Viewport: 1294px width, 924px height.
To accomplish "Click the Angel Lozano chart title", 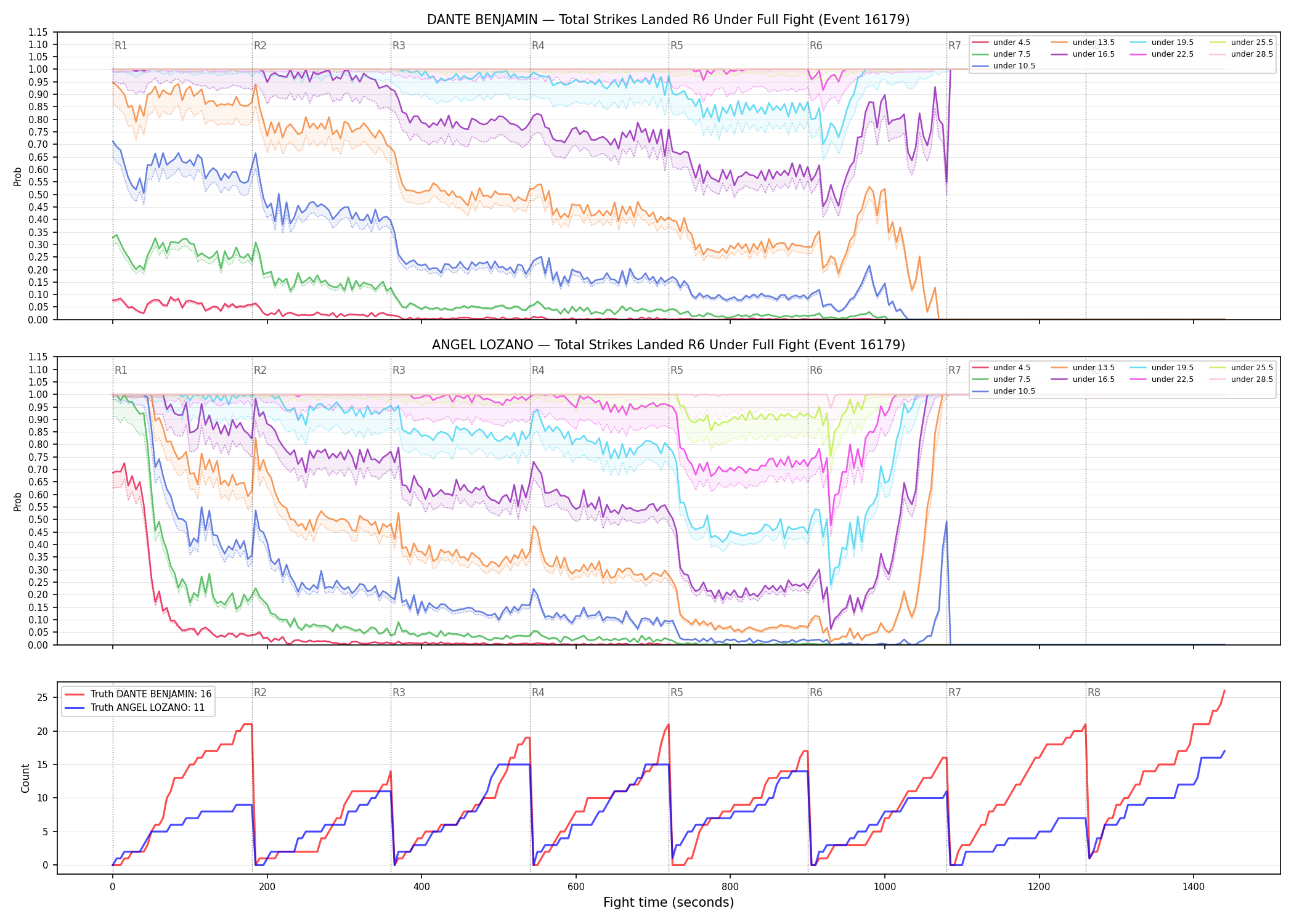I will [669, 345].
